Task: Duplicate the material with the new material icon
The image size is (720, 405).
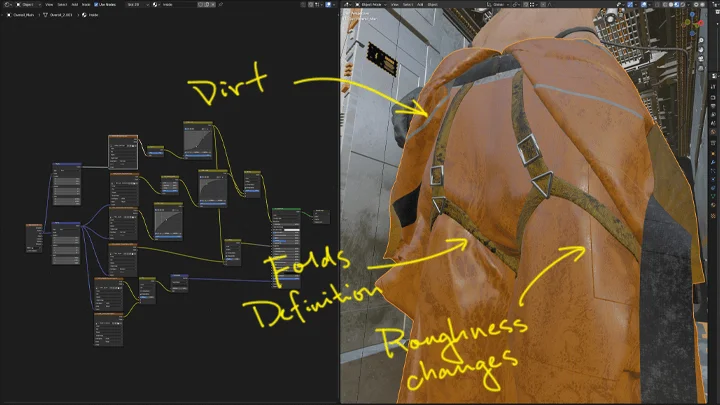Action: pos(207,5)
